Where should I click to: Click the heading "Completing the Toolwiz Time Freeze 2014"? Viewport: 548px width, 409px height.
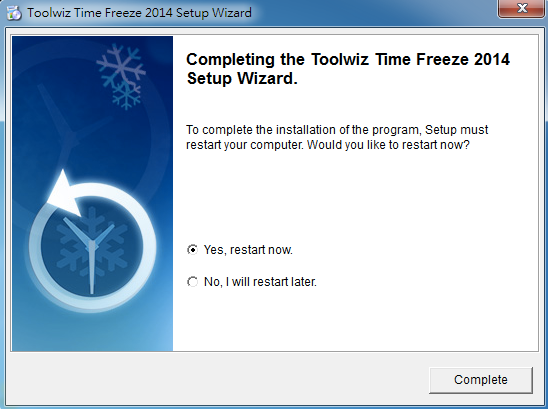point(348,59)
